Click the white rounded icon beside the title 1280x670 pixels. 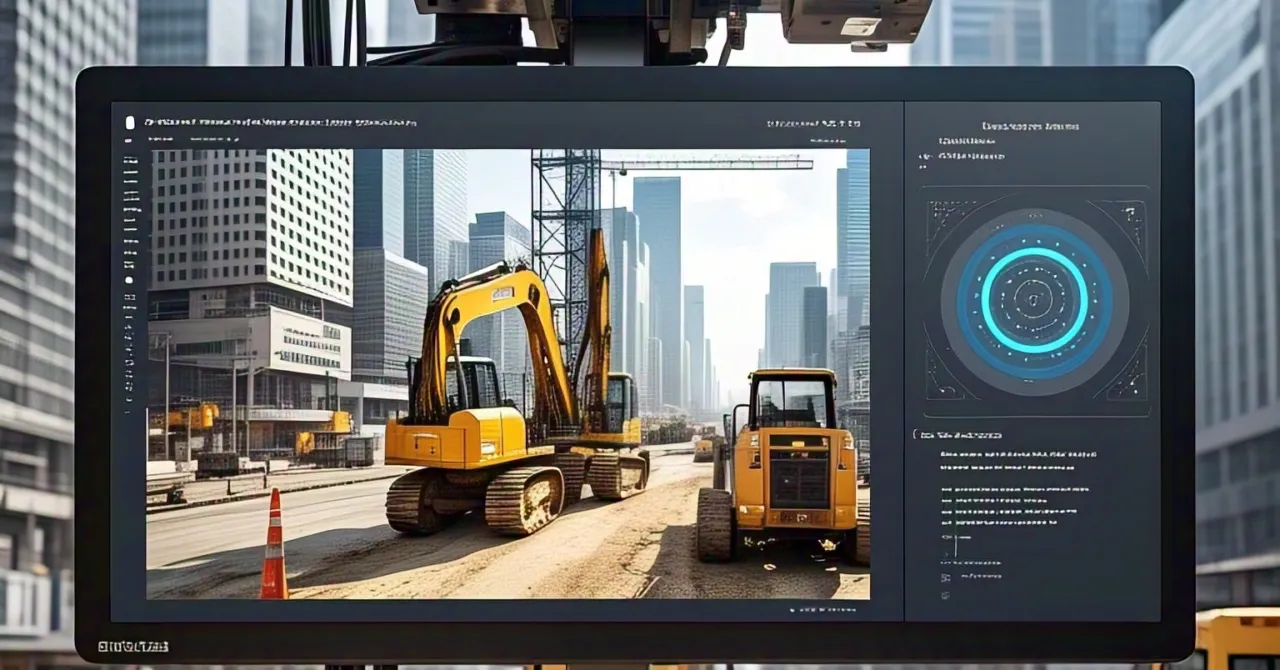[129, 123]
